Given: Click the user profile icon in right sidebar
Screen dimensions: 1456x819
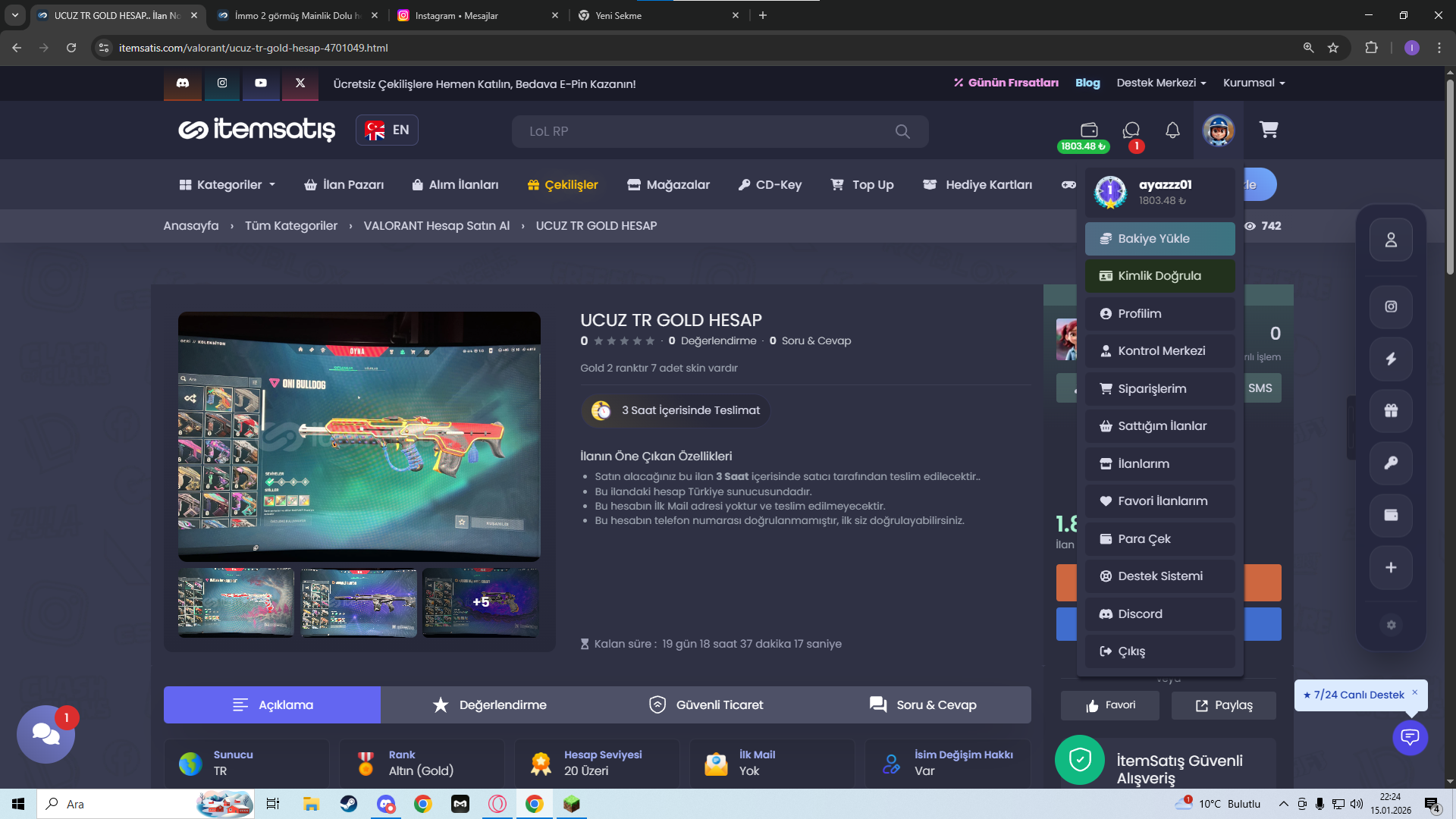Looking at the screenshot, I should pos(1391,240).
